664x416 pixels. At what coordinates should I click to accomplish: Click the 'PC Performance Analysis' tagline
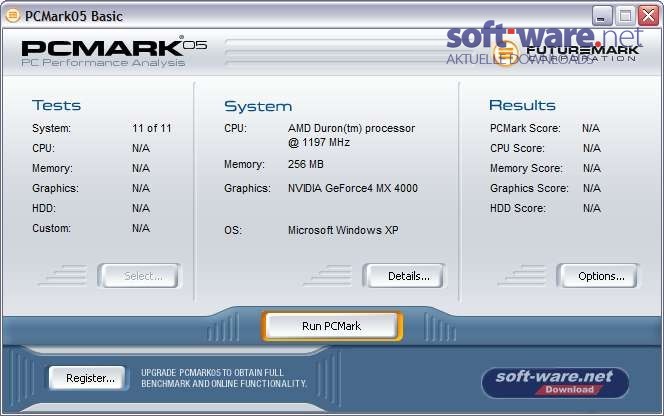click(103, 63)
